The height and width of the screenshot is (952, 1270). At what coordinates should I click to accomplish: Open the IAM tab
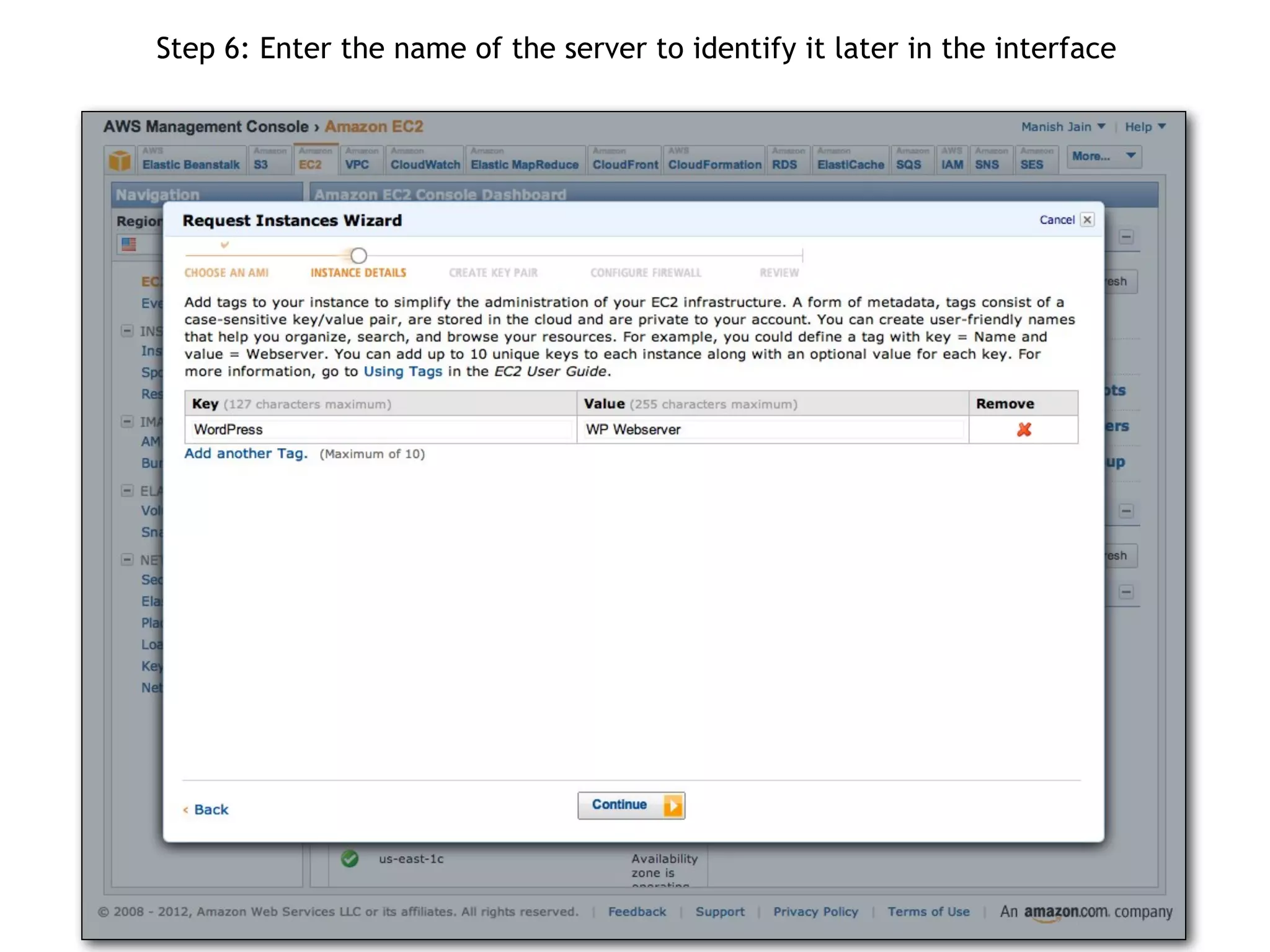[952, 160]
